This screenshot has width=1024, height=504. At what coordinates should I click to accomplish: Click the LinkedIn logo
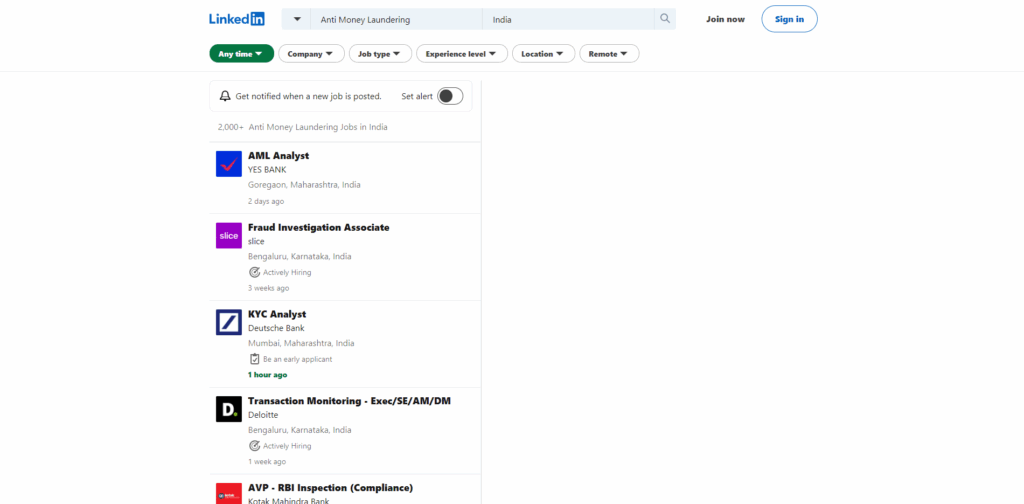click(236, 19)
